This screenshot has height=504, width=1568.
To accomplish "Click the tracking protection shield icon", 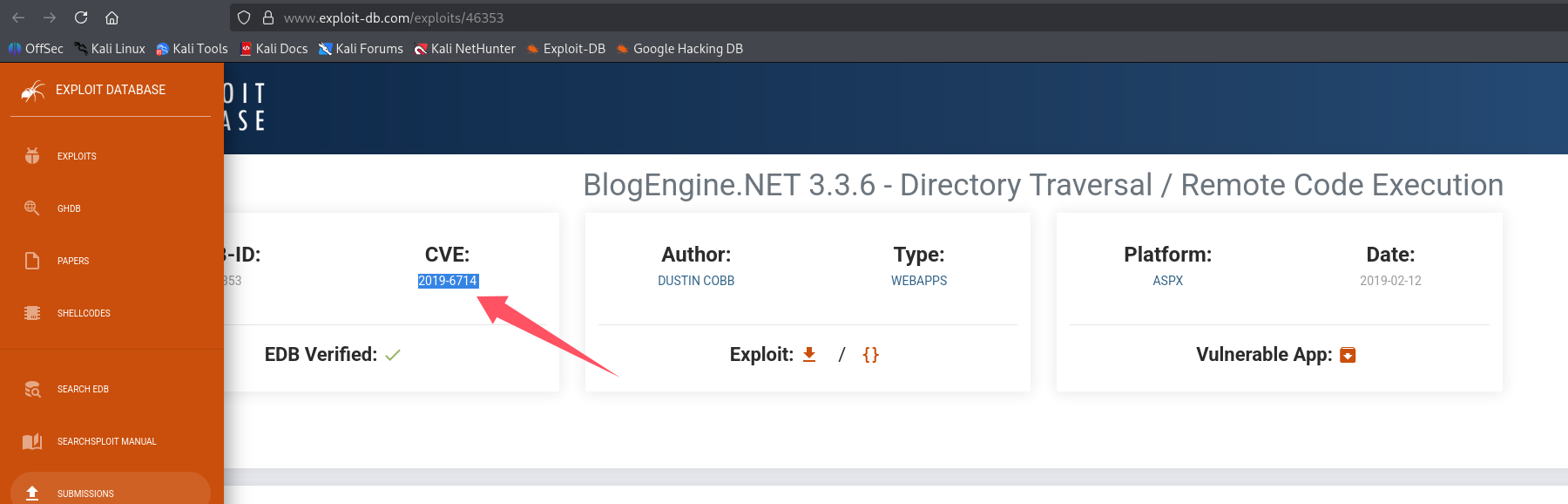I will click(244, 17).
